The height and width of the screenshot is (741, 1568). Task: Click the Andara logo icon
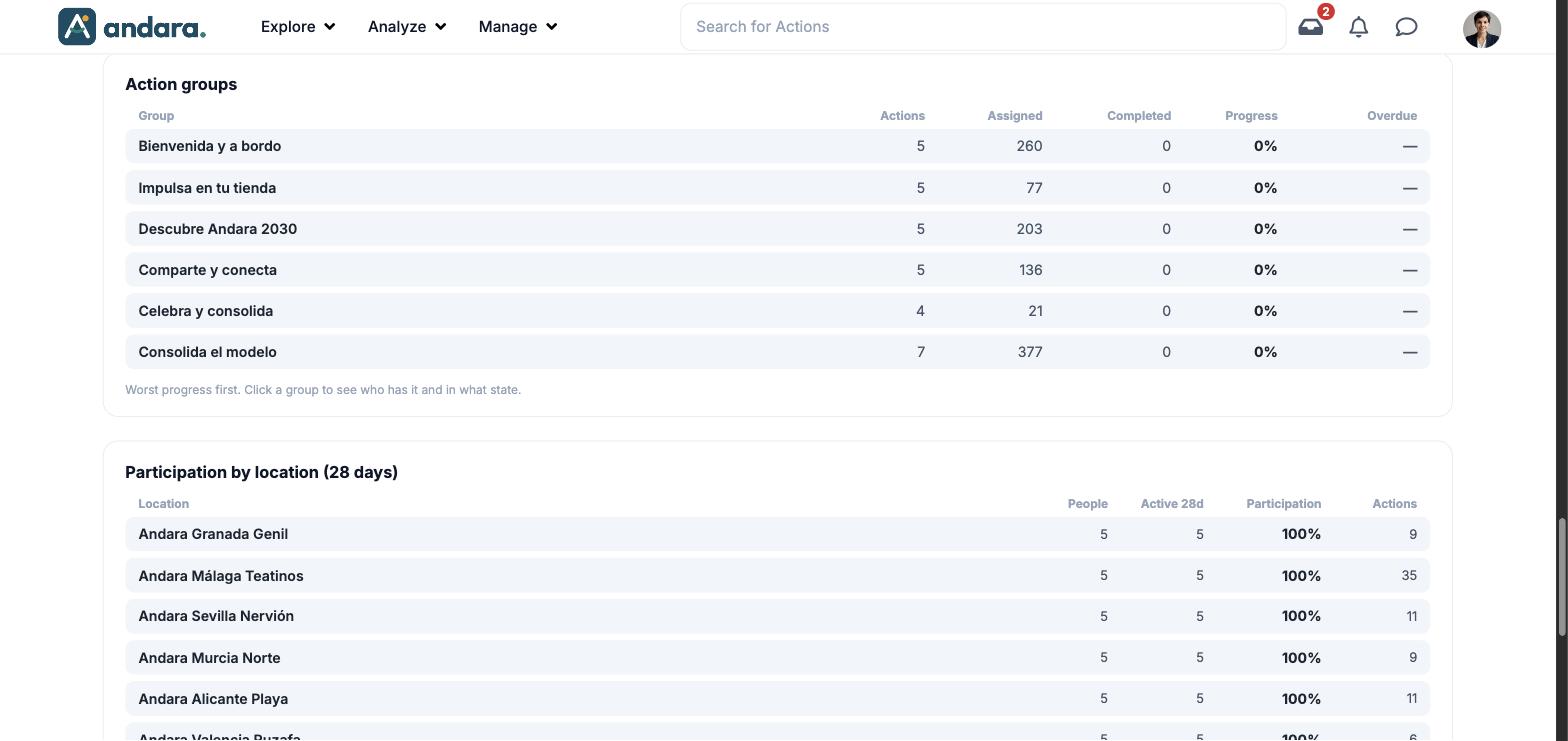(x=77, y=27)
